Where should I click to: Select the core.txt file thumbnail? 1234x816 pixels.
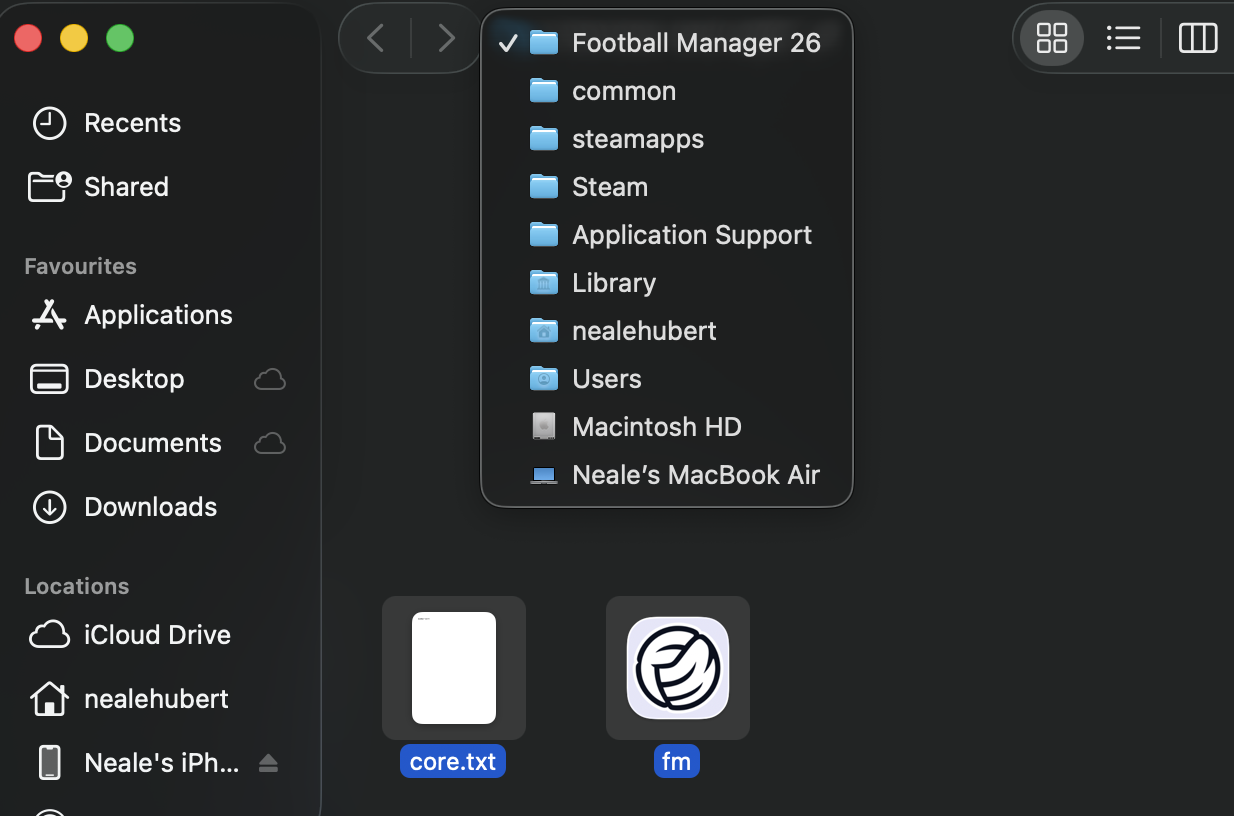pyautogui.click(x=453, y=667)
